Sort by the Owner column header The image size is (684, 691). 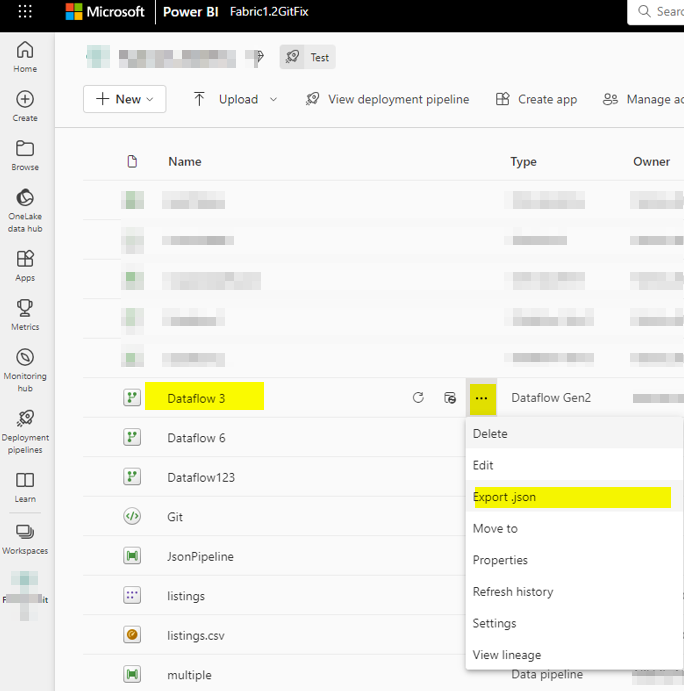coord(651,162)
